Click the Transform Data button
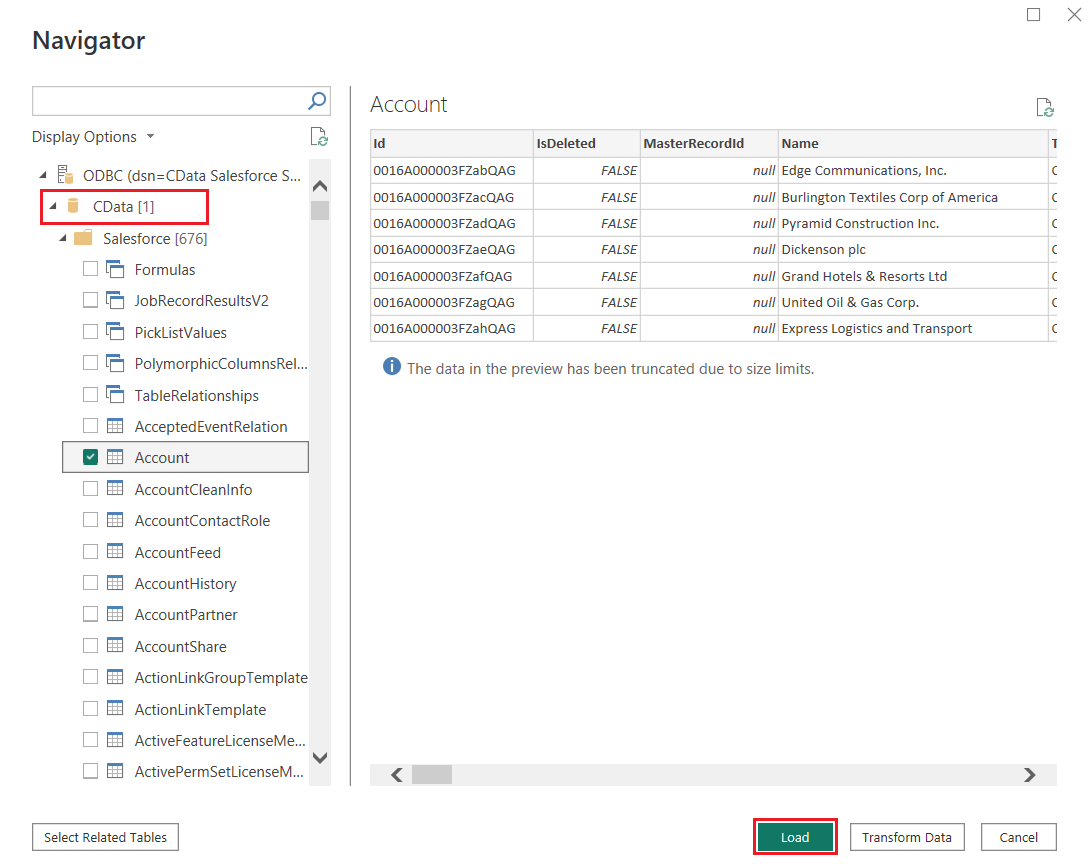This screenshot has width=1088, height=867. 906,837
